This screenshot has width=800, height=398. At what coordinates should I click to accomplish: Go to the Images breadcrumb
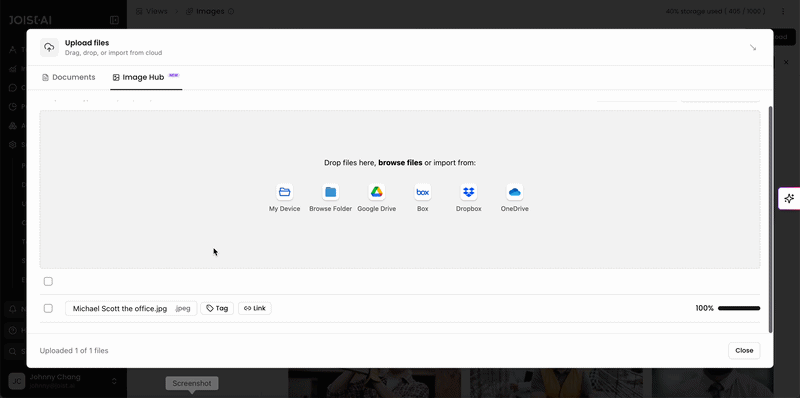pos(205,11)
